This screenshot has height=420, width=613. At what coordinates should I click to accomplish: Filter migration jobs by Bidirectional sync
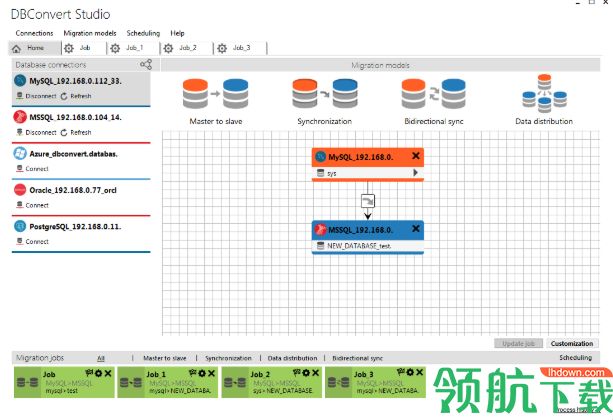coord(357,358)
